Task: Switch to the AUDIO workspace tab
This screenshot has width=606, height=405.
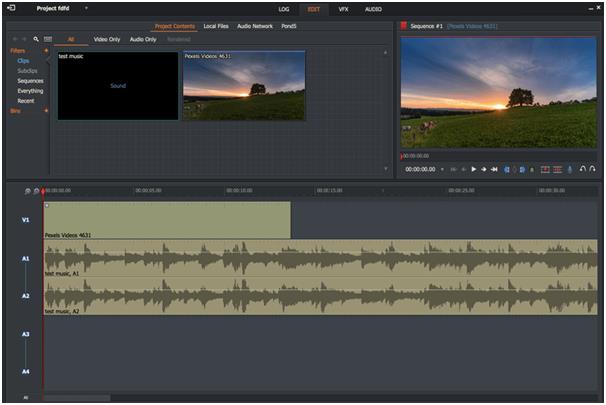Action: point(373,9)
